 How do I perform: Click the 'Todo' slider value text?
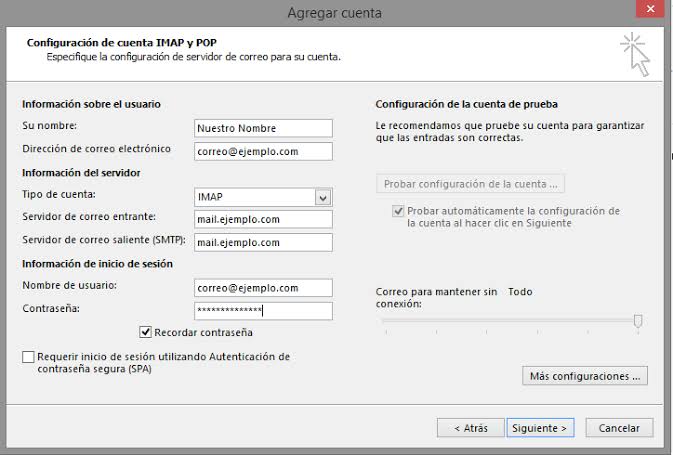(520, 292)
